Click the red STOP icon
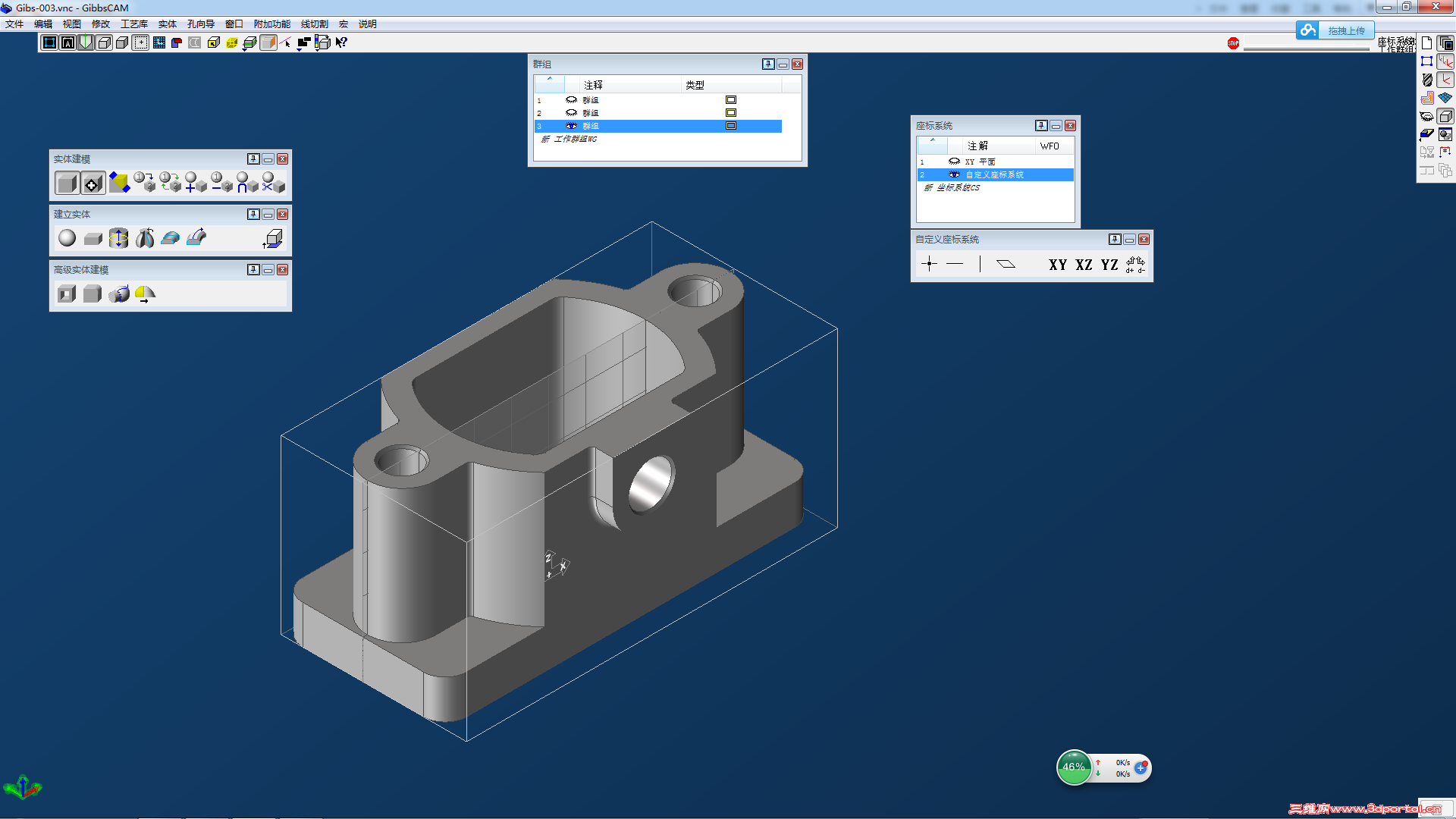 (1233, 43)
